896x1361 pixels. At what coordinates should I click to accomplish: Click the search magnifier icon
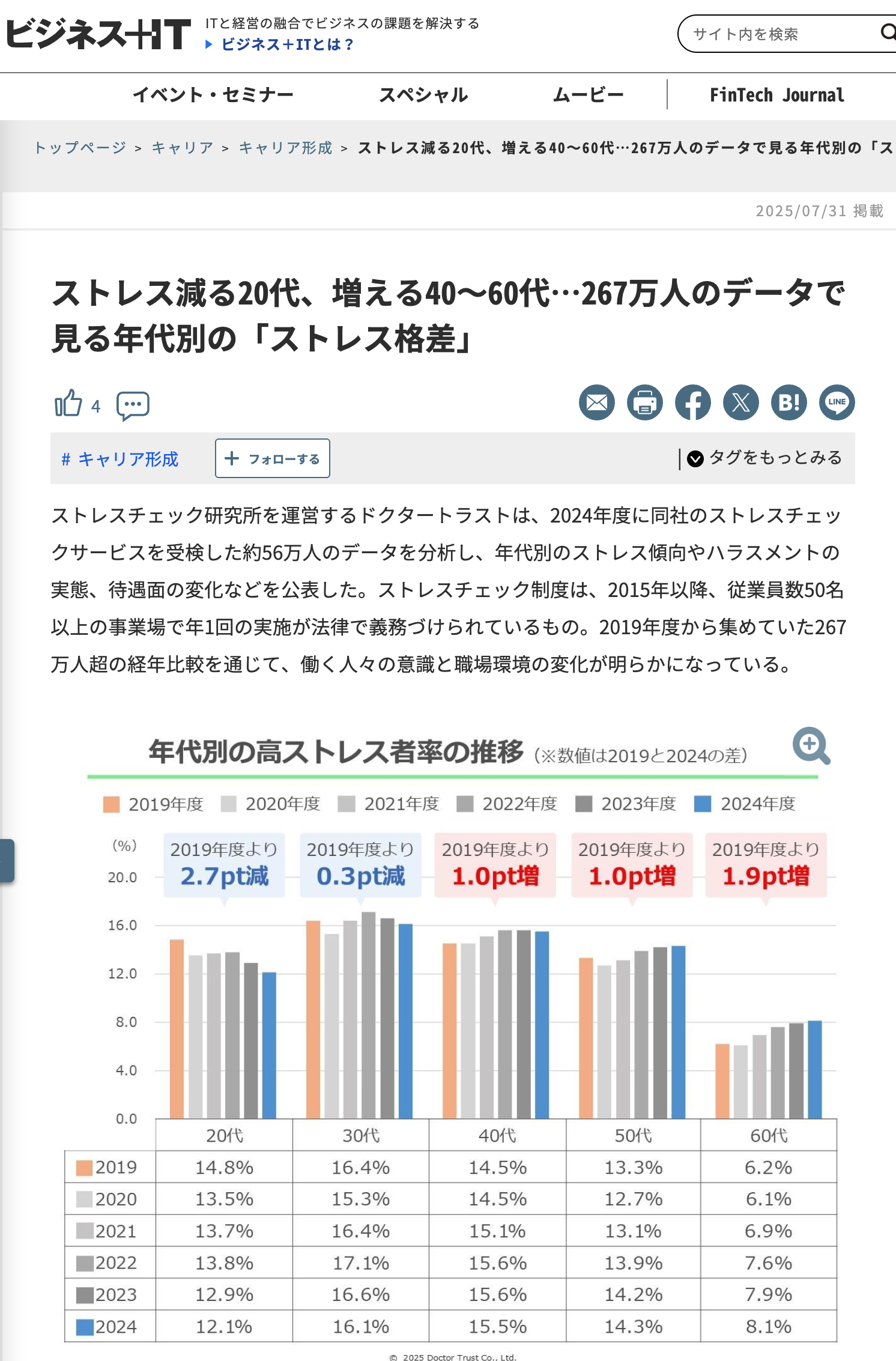point(888,32)
